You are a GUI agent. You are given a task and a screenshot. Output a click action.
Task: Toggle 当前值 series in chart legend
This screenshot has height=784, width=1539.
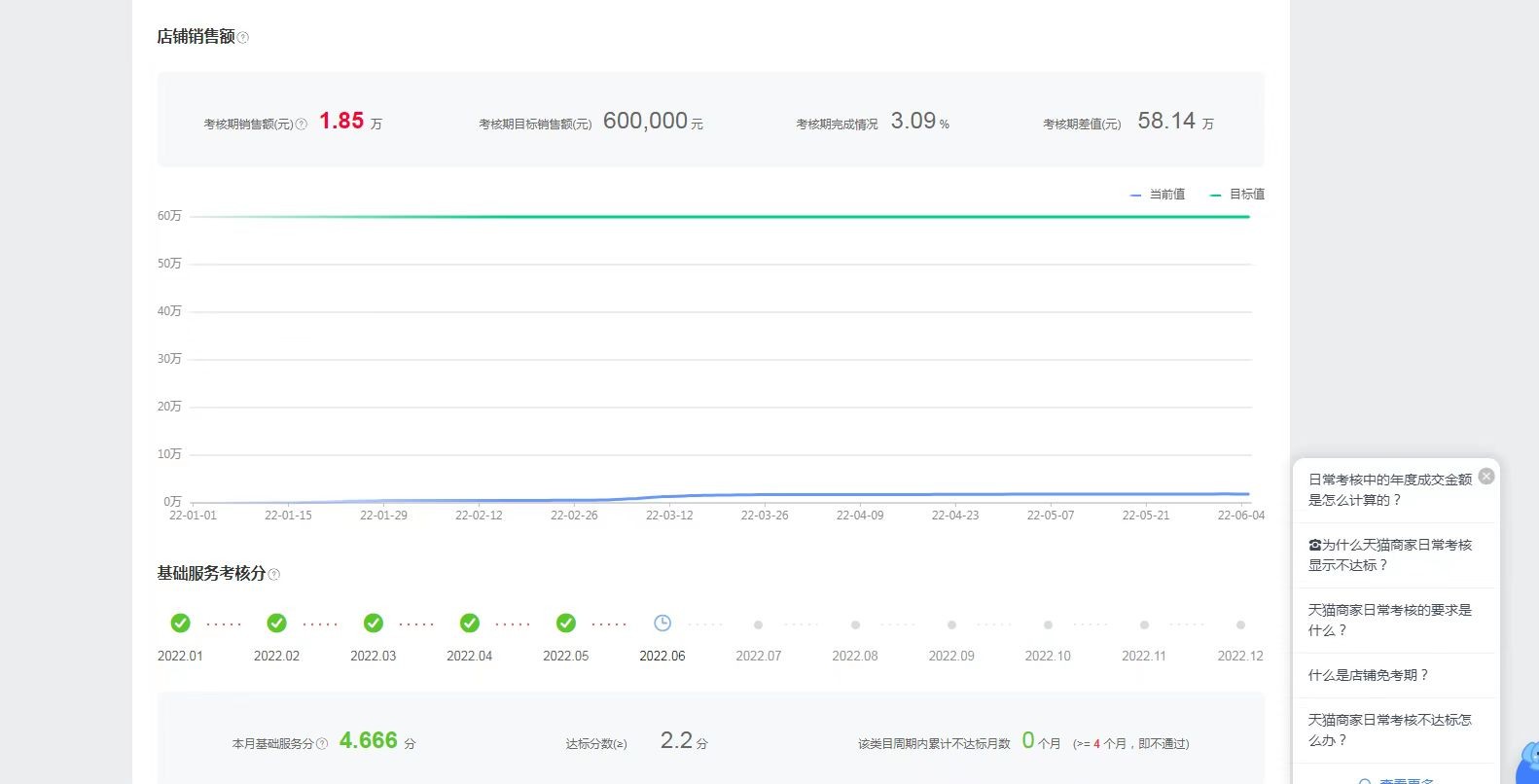[1158, 195]
